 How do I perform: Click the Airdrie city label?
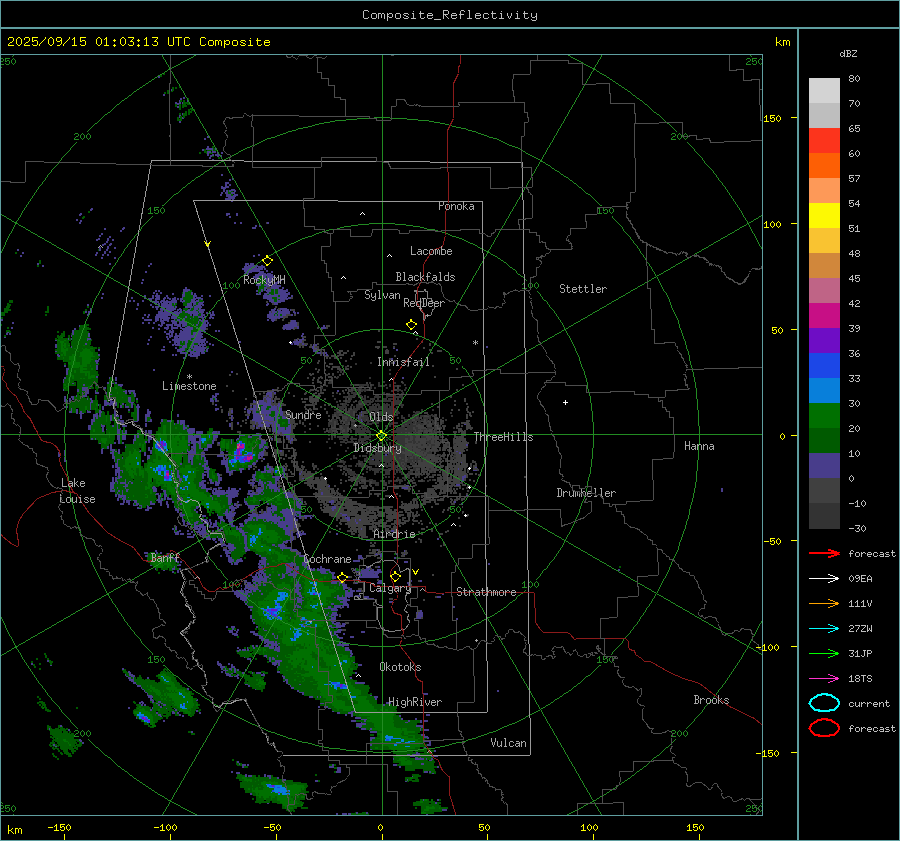point(394,534)
